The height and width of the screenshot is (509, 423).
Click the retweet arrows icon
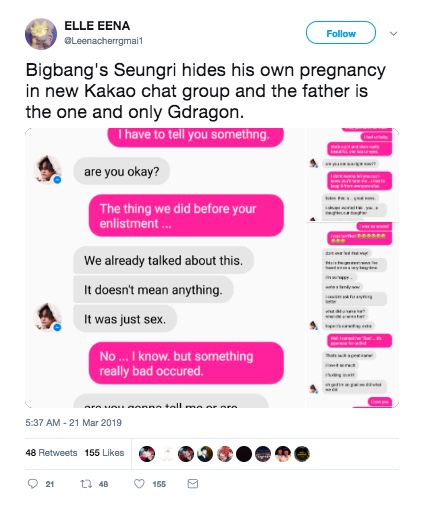coord(86,484)
